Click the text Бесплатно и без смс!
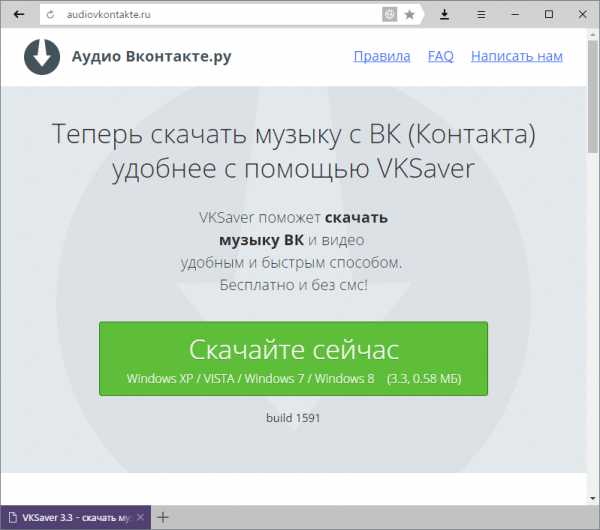600x530 pixels. (x=293, y=285)
